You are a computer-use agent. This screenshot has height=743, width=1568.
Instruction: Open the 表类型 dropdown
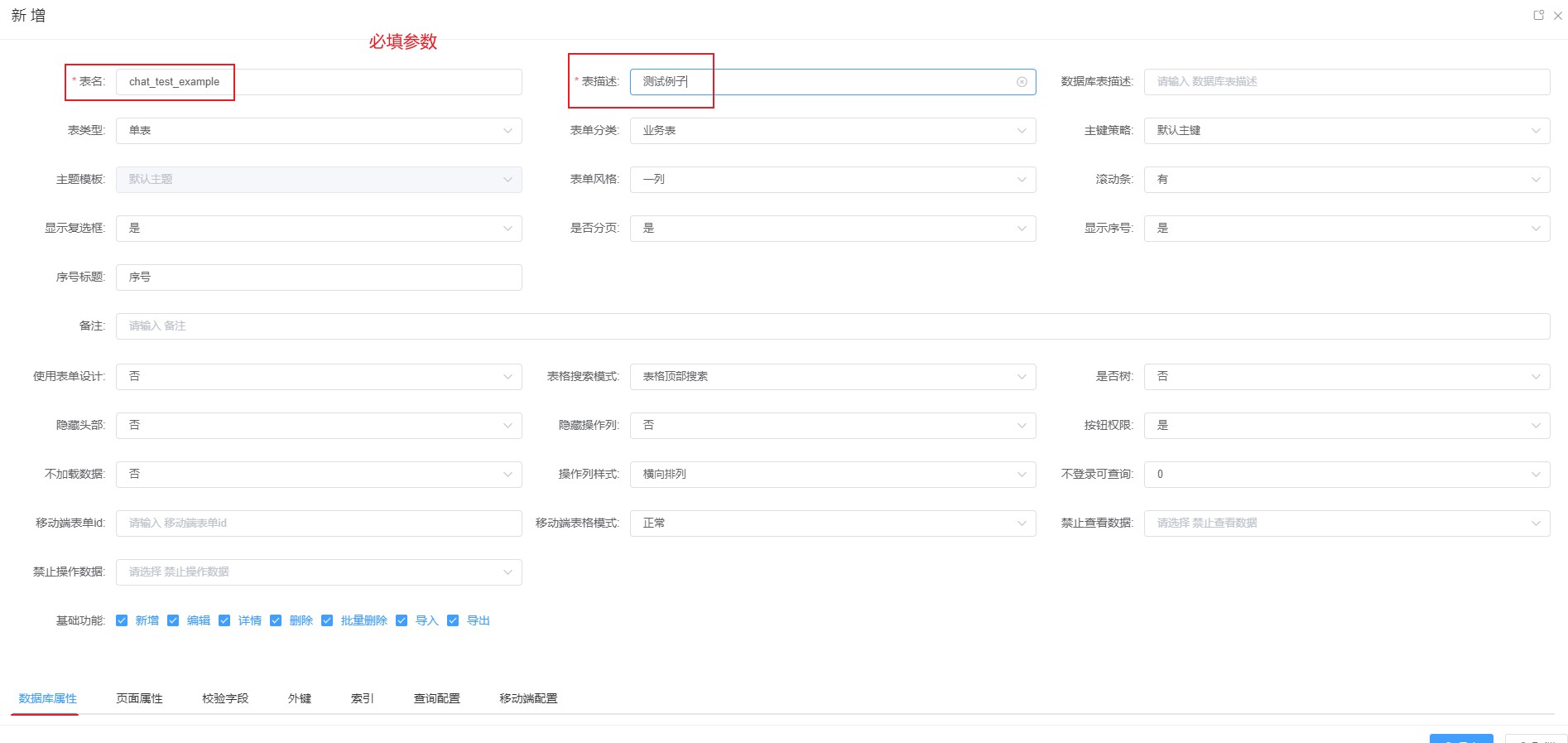tap(319, 131)
